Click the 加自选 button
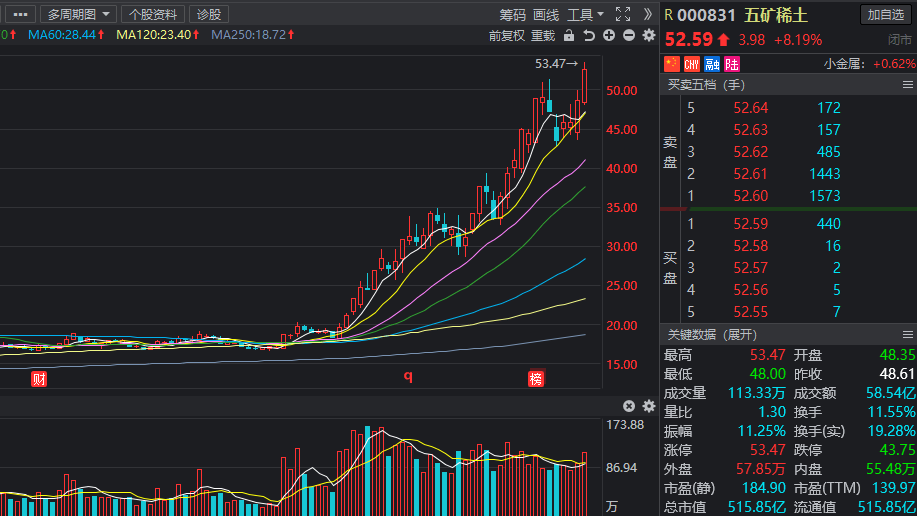This screenshot has width=917, height=516. click(x=886, y=14)
